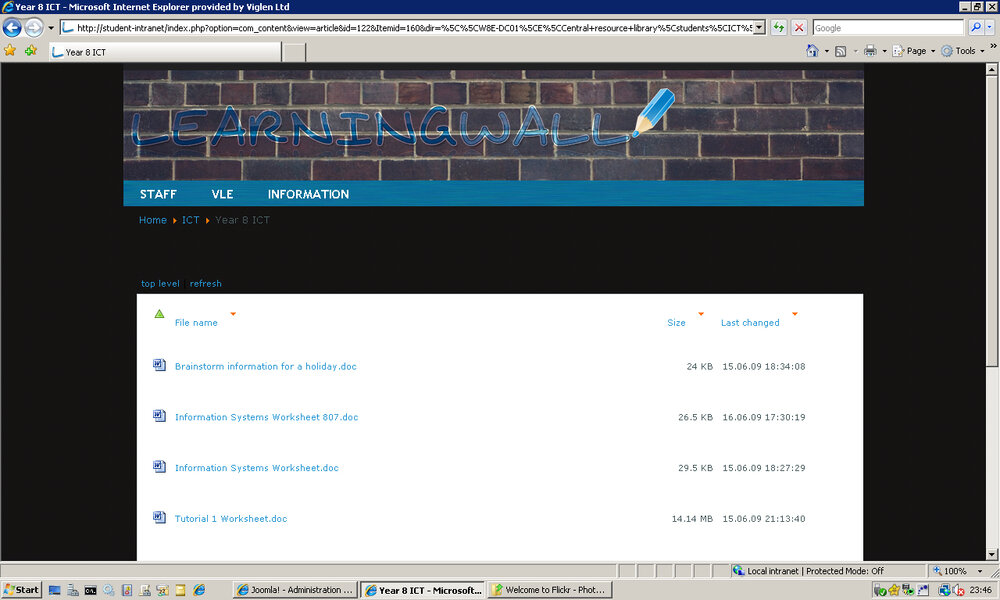Click sort arrow next to Last changed
Screen dimensions: 1000x600
(x=795, y=314)
